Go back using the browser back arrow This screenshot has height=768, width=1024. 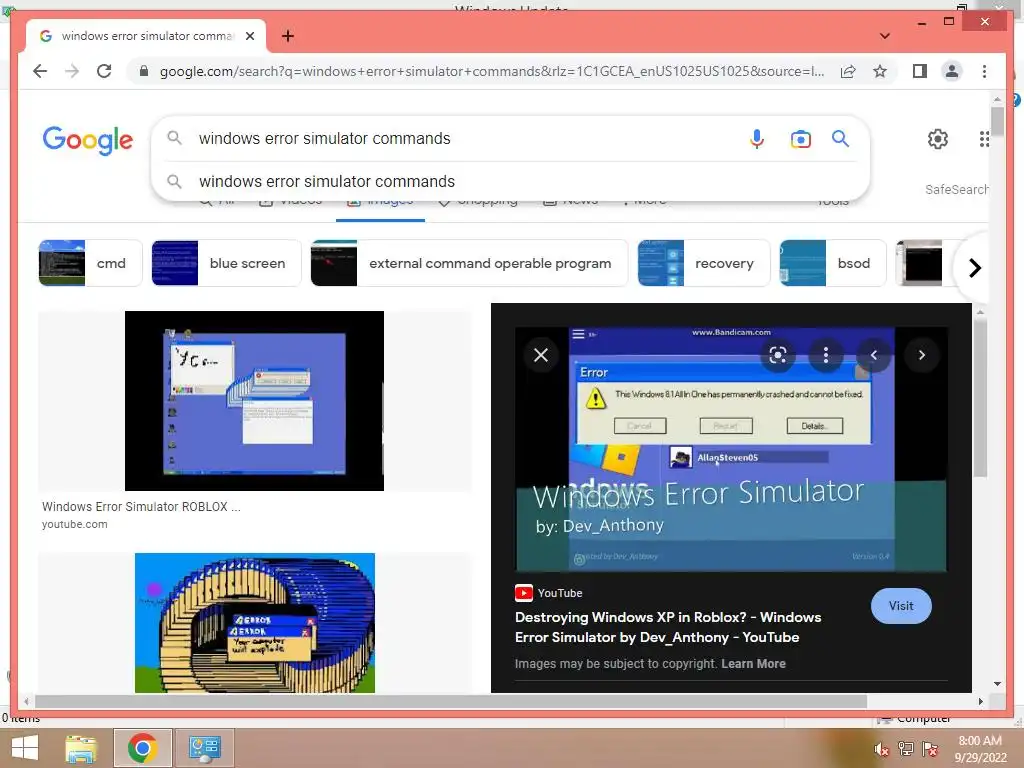pyautogui.click(x=40, y=71)
